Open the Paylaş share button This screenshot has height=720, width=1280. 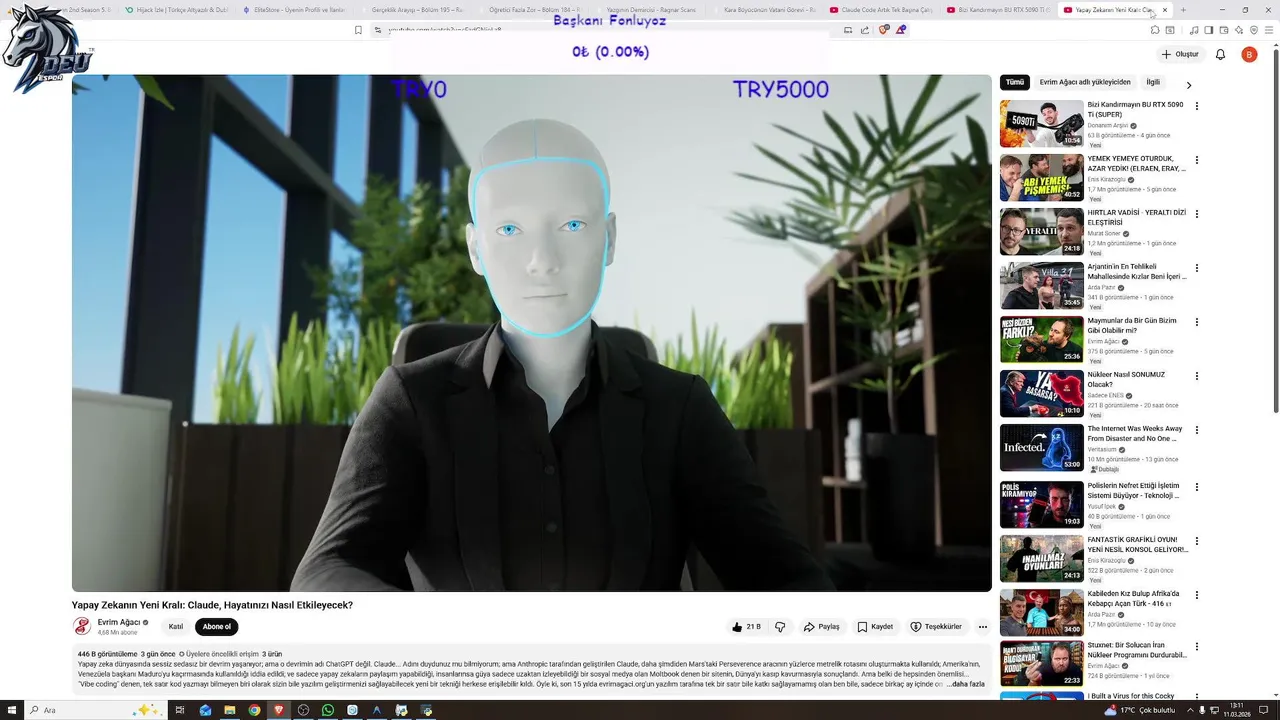click(x=821, y=627)
